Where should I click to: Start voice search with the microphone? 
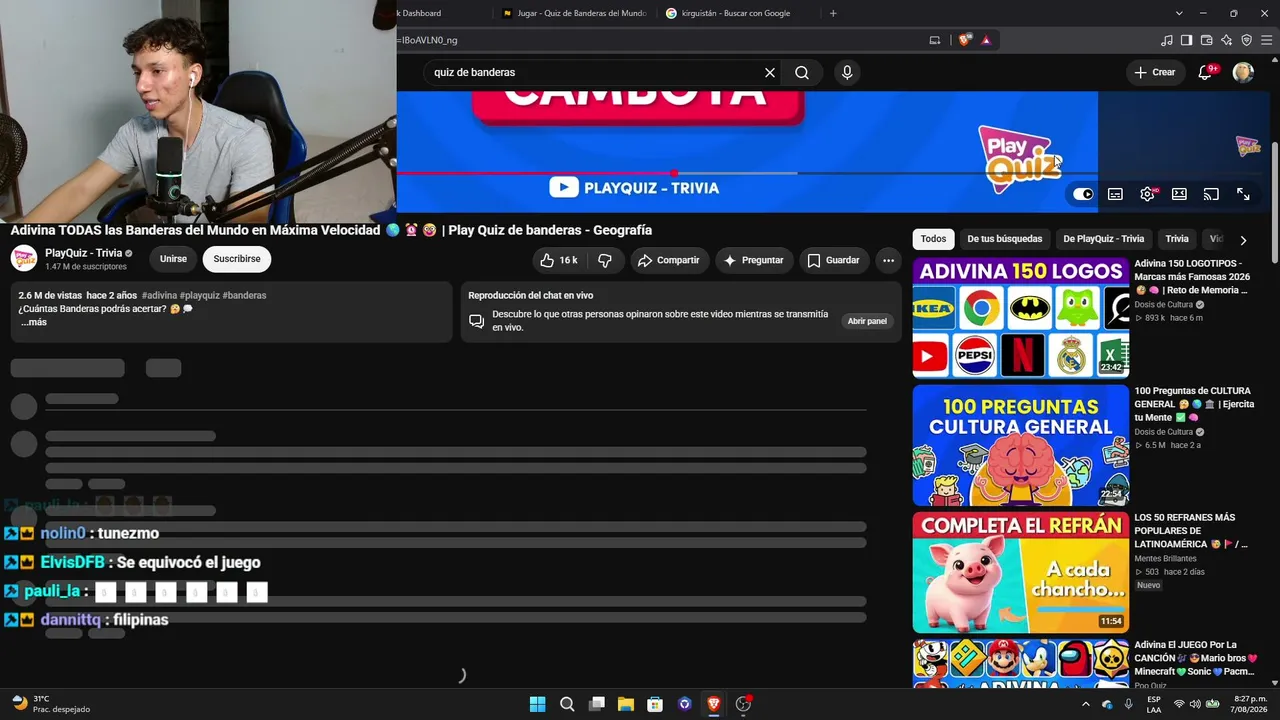(x=847, y=73)
